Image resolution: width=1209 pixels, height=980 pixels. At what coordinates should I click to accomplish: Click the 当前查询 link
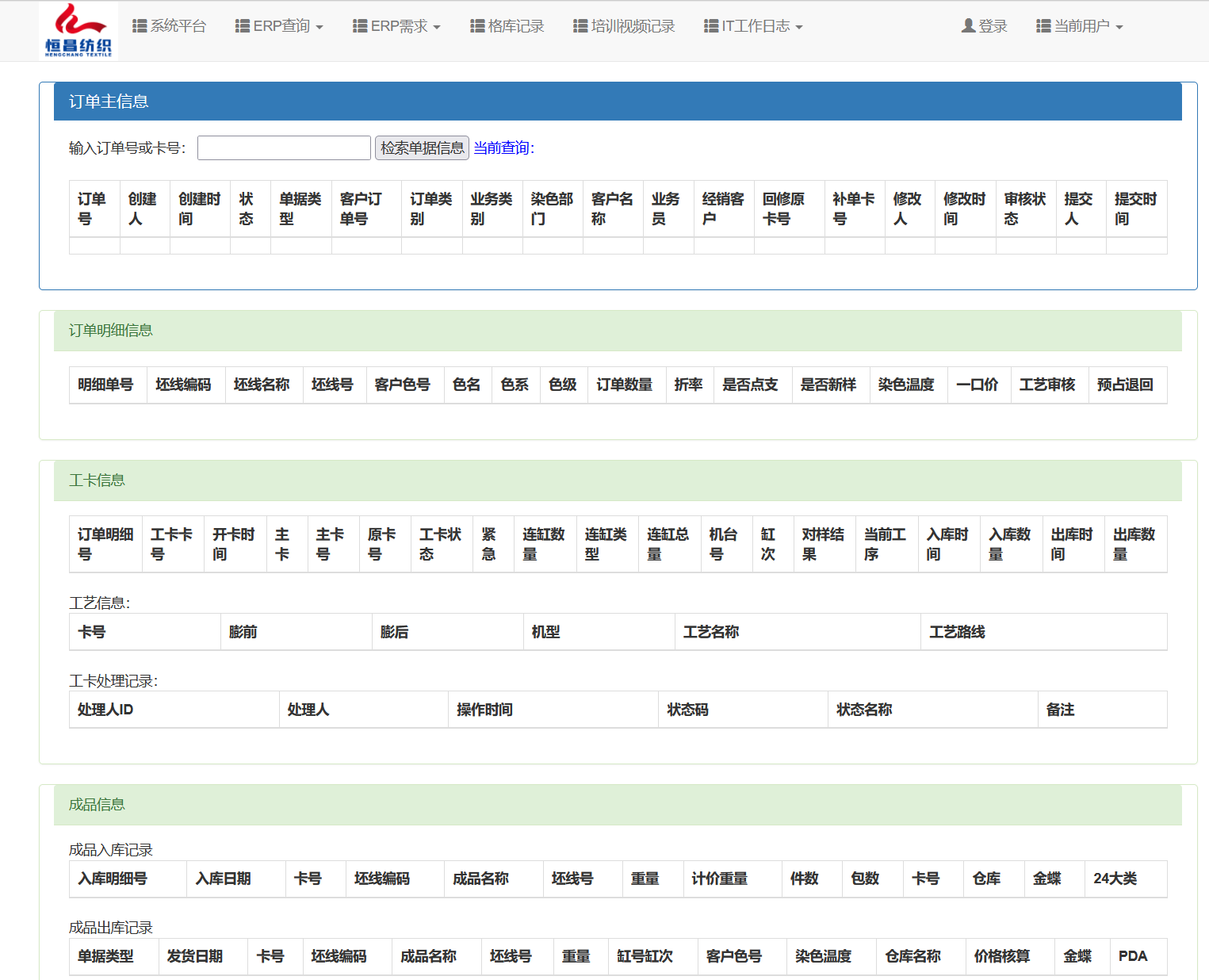tap(504, 147)
